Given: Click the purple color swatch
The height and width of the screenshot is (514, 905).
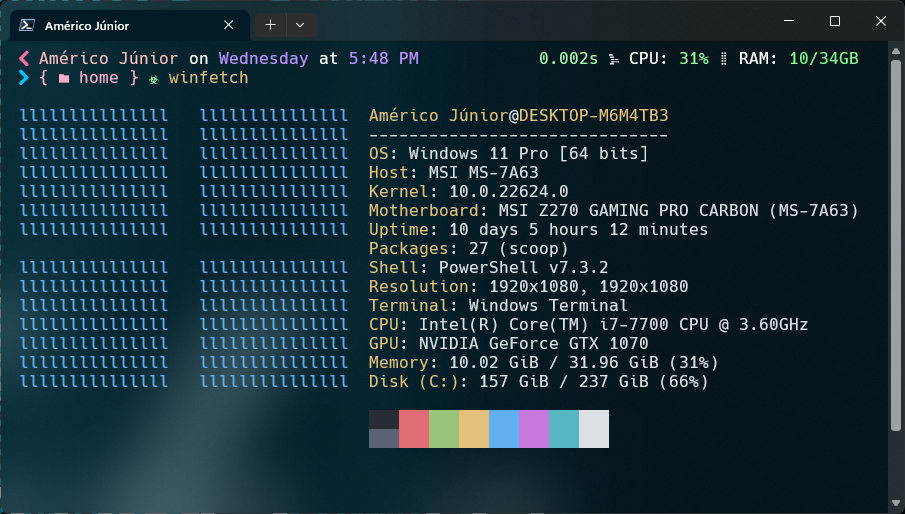Looking at the screenshot, I should pos(534,429).
